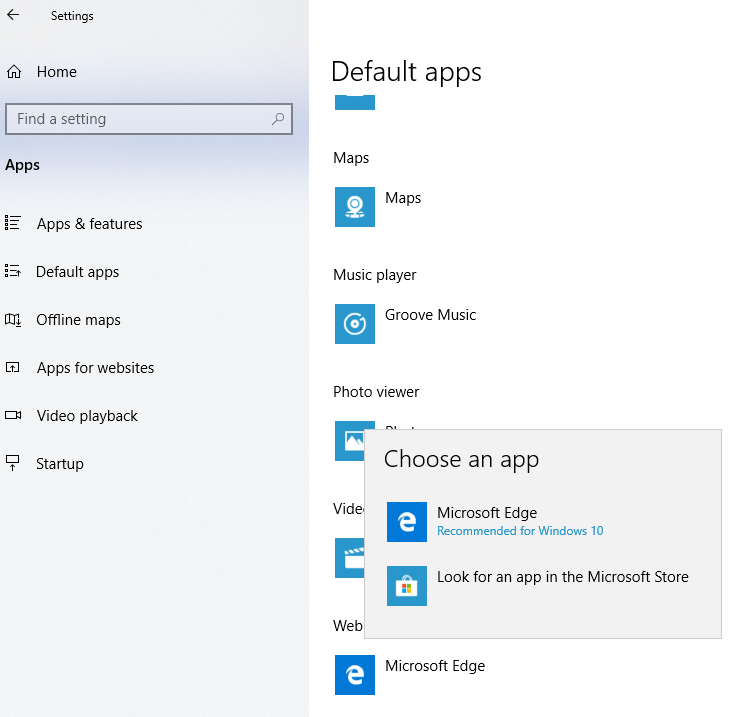This screenshot has width=749, height=717.
Task: Click the web browser Edge tile icon
Action: coord(355,675)
